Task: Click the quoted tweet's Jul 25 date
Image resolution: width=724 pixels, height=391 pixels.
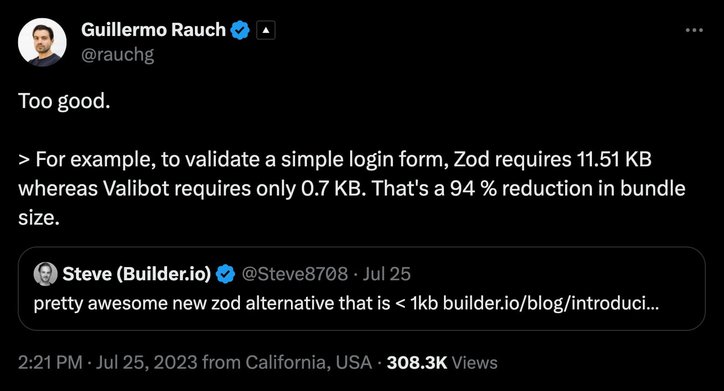Action: tap(386, 274)
